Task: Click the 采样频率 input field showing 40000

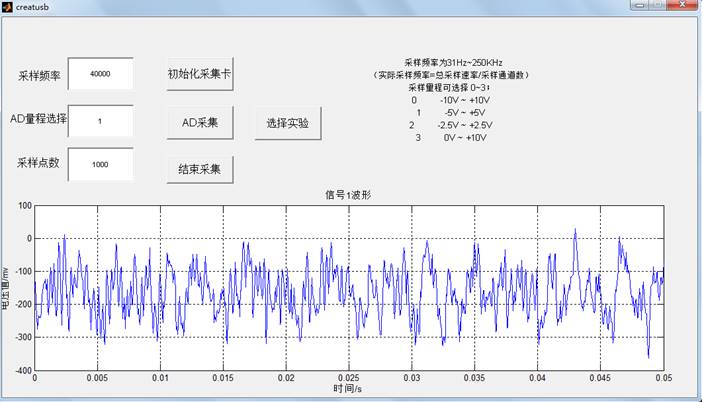Action: pos(100,74)
